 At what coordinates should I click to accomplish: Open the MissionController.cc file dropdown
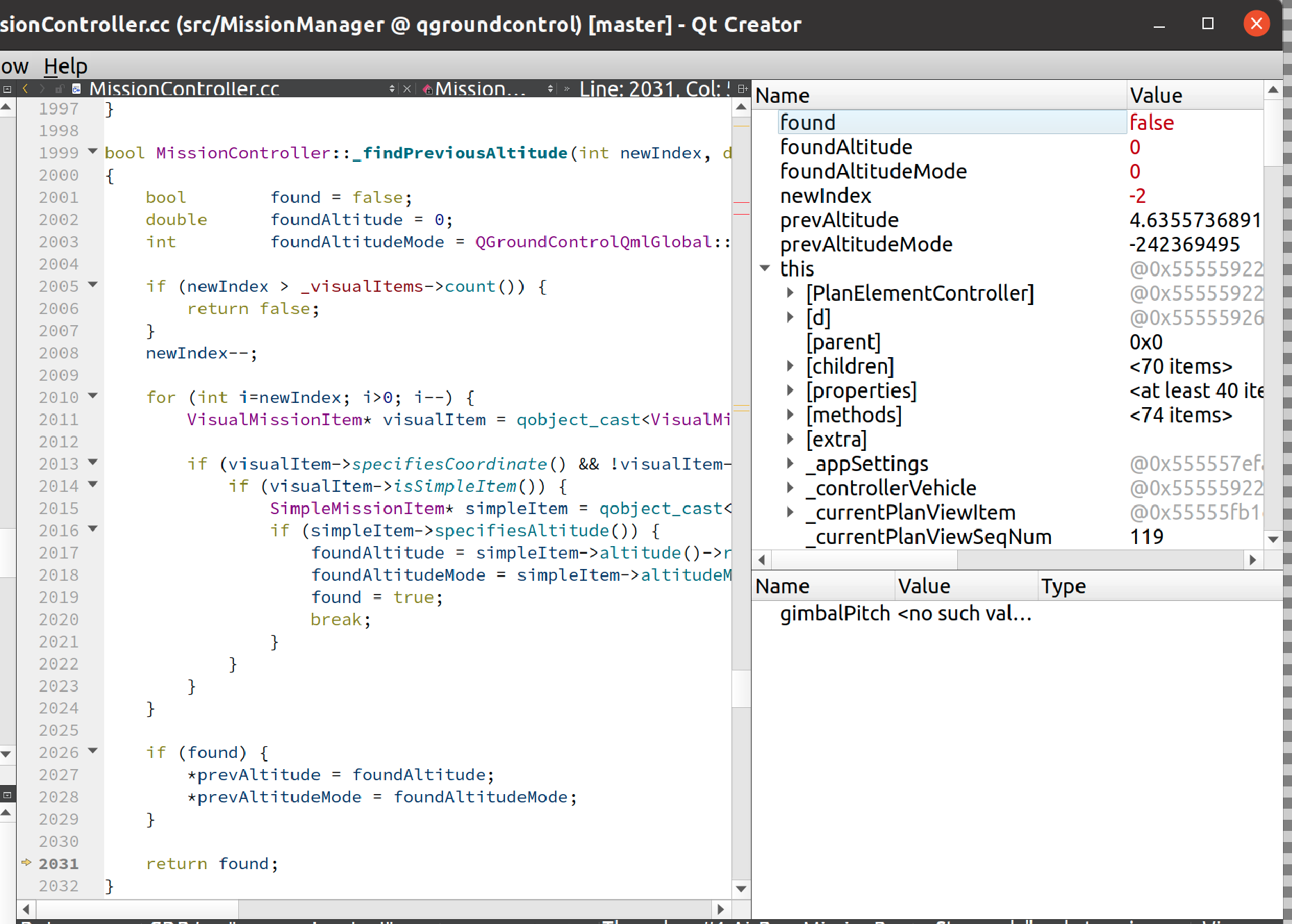tap(392, 89)
